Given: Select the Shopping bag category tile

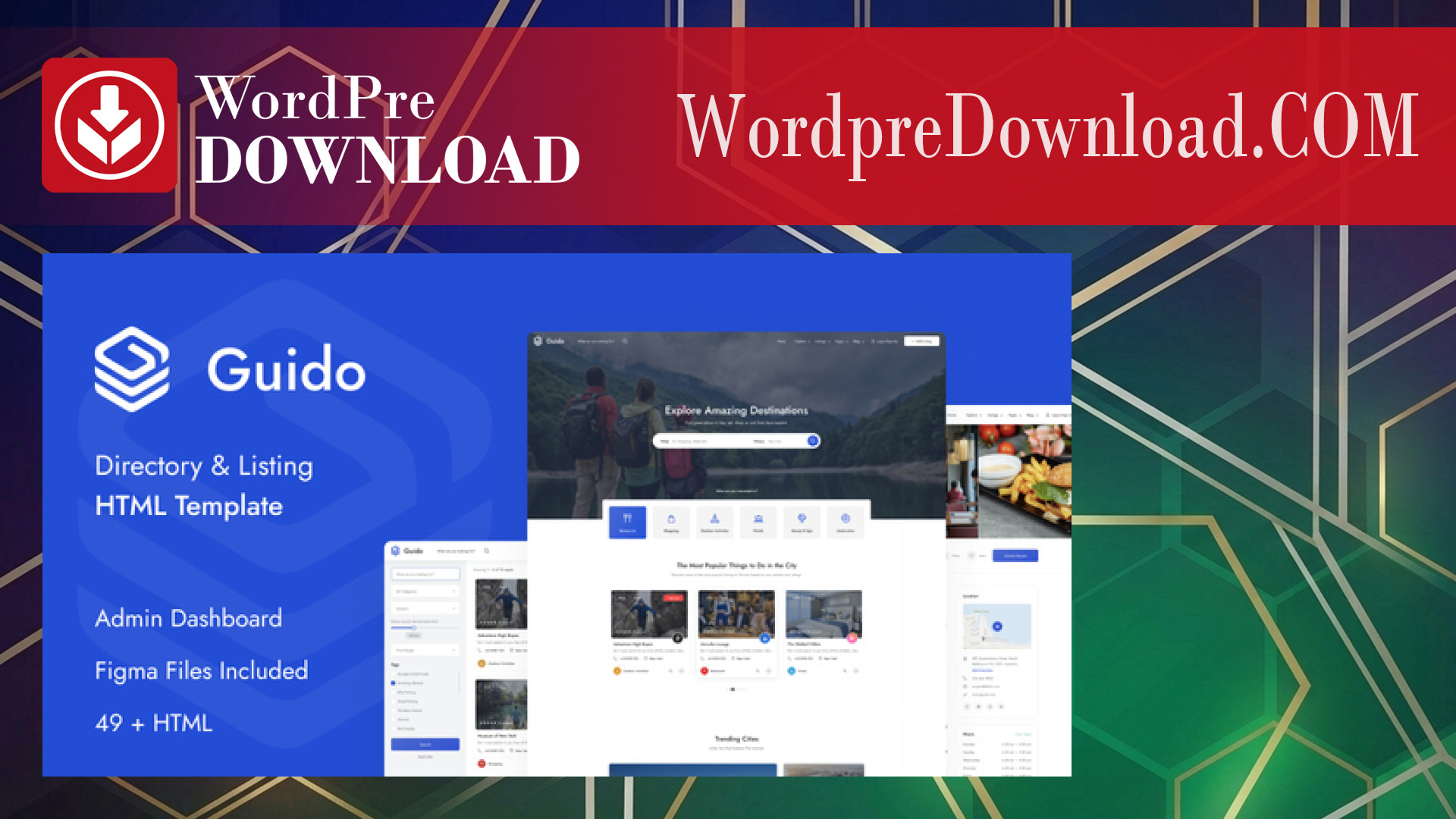Looking at the screenshot, I should click(671, 522).
